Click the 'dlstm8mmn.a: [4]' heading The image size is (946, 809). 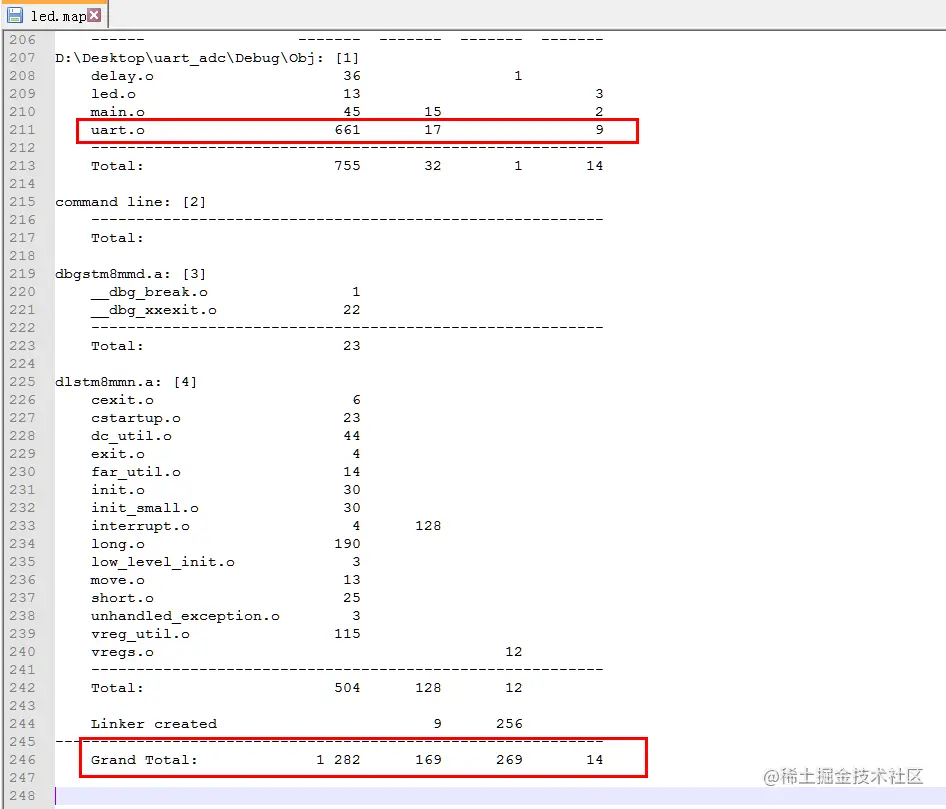pos(126,382)
